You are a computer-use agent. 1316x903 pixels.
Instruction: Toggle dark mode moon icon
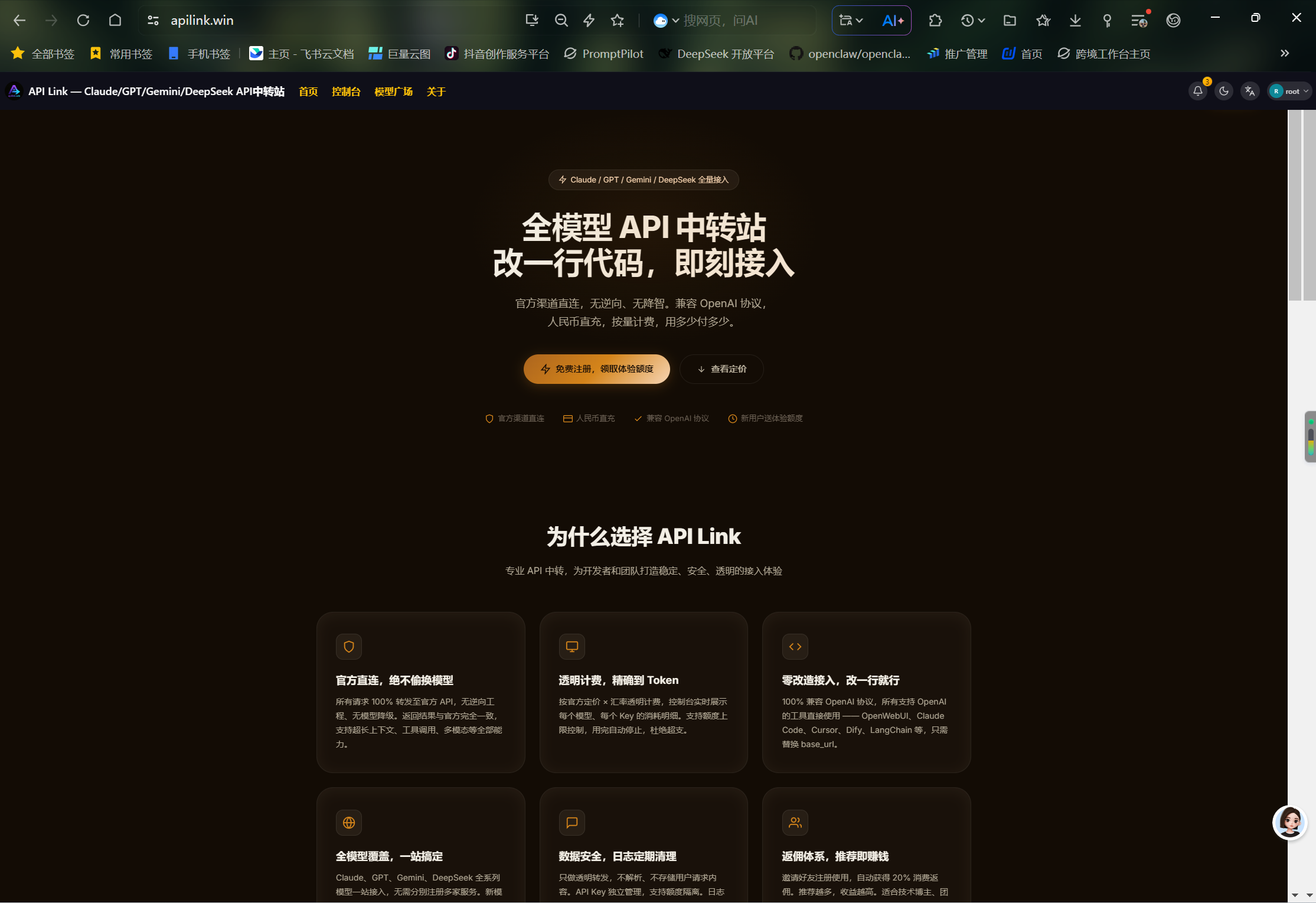click(1224, 91)
